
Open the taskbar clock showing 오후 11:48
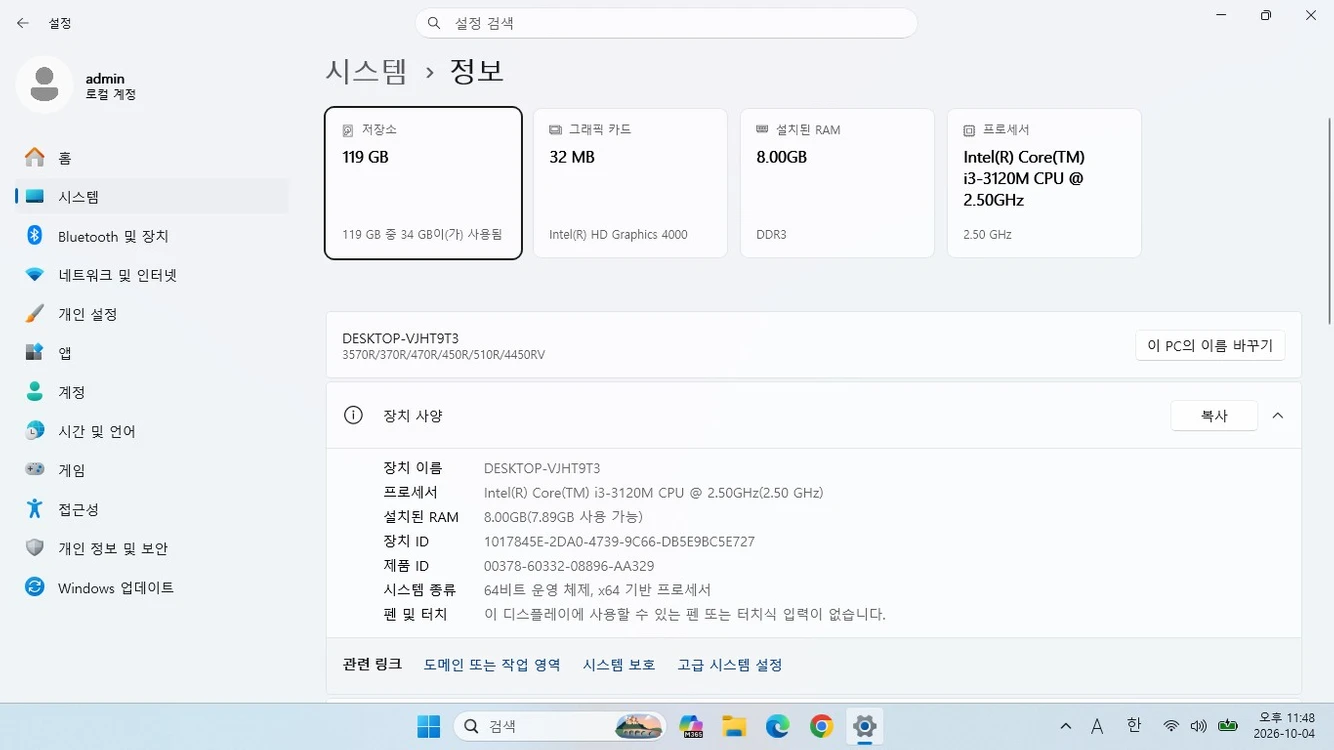pos(1286,726)
